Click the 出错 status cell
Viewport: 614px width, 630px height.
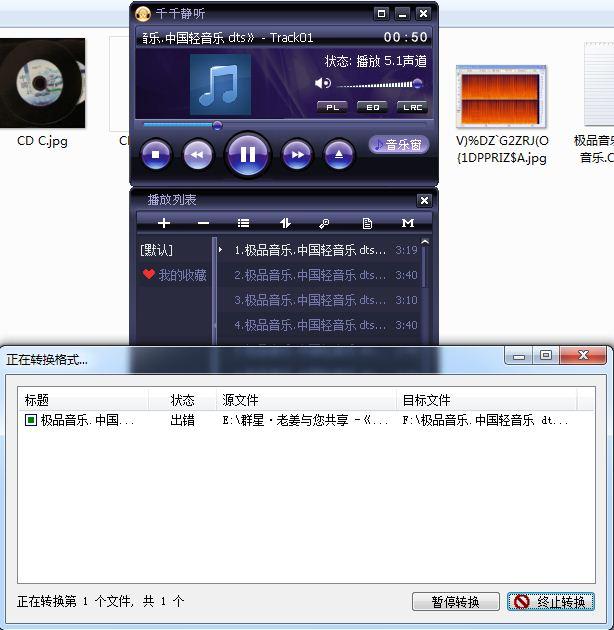click(182, 420)
